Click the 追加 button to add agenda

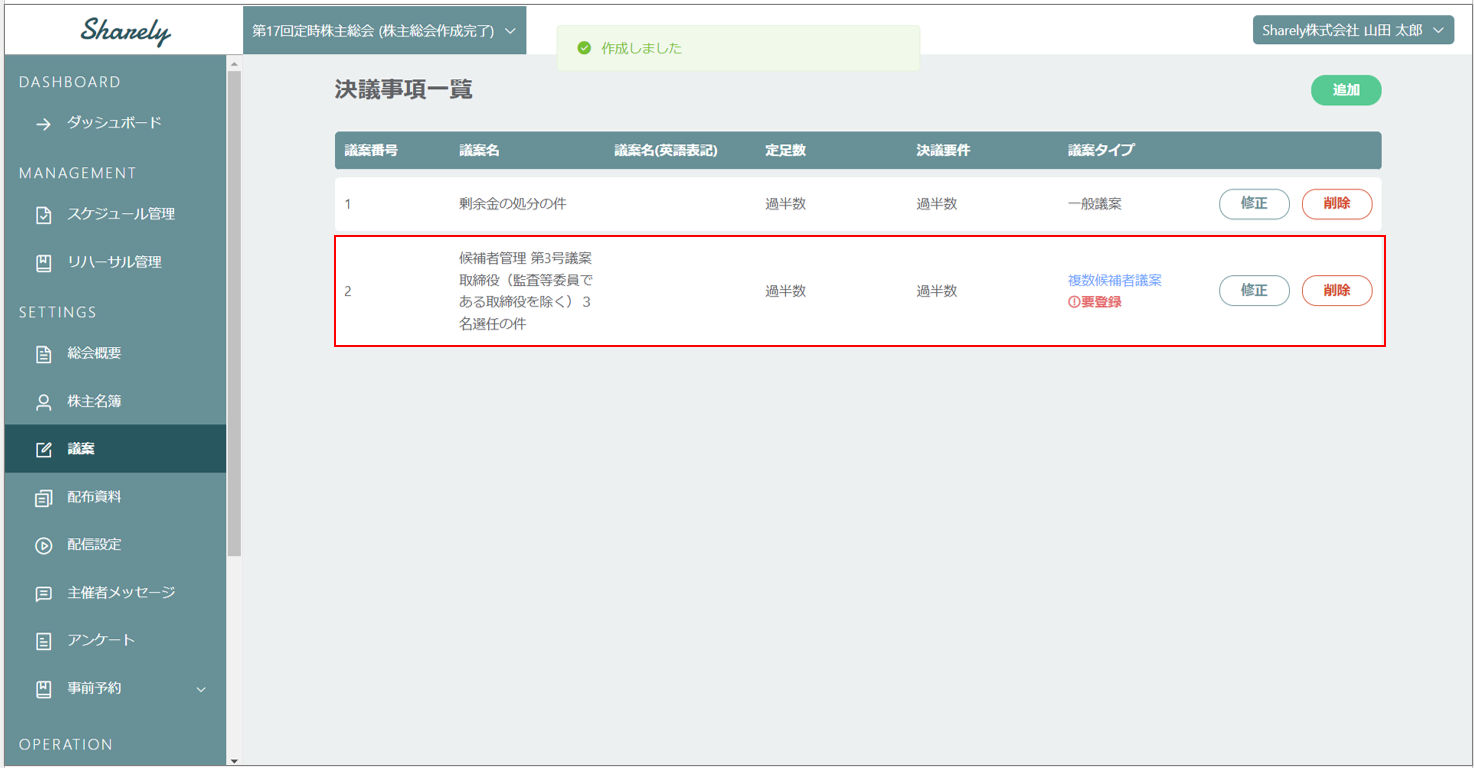click(x=1345, y=90)
